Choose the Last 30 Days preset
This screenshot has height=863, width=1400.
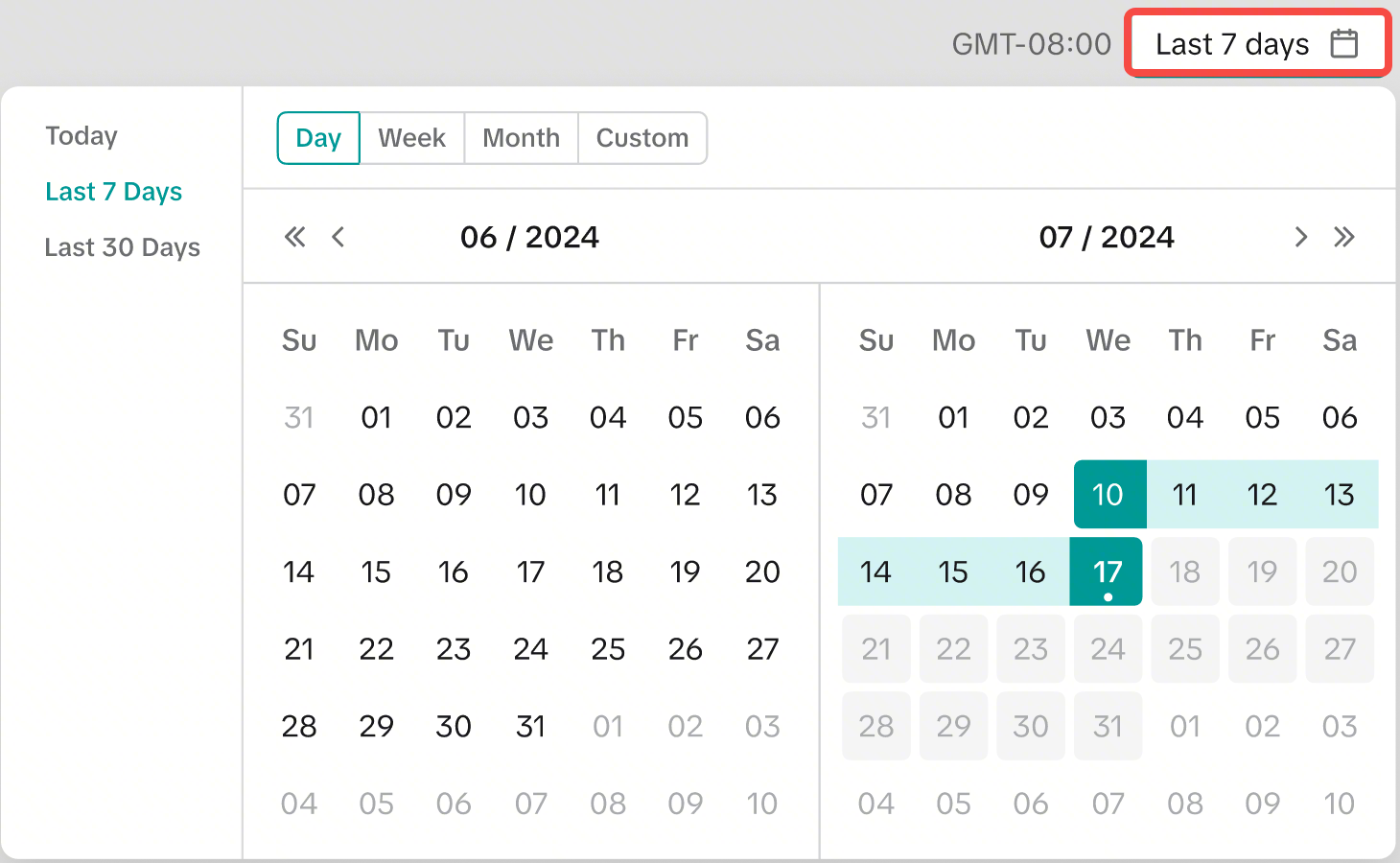point(122,247)
